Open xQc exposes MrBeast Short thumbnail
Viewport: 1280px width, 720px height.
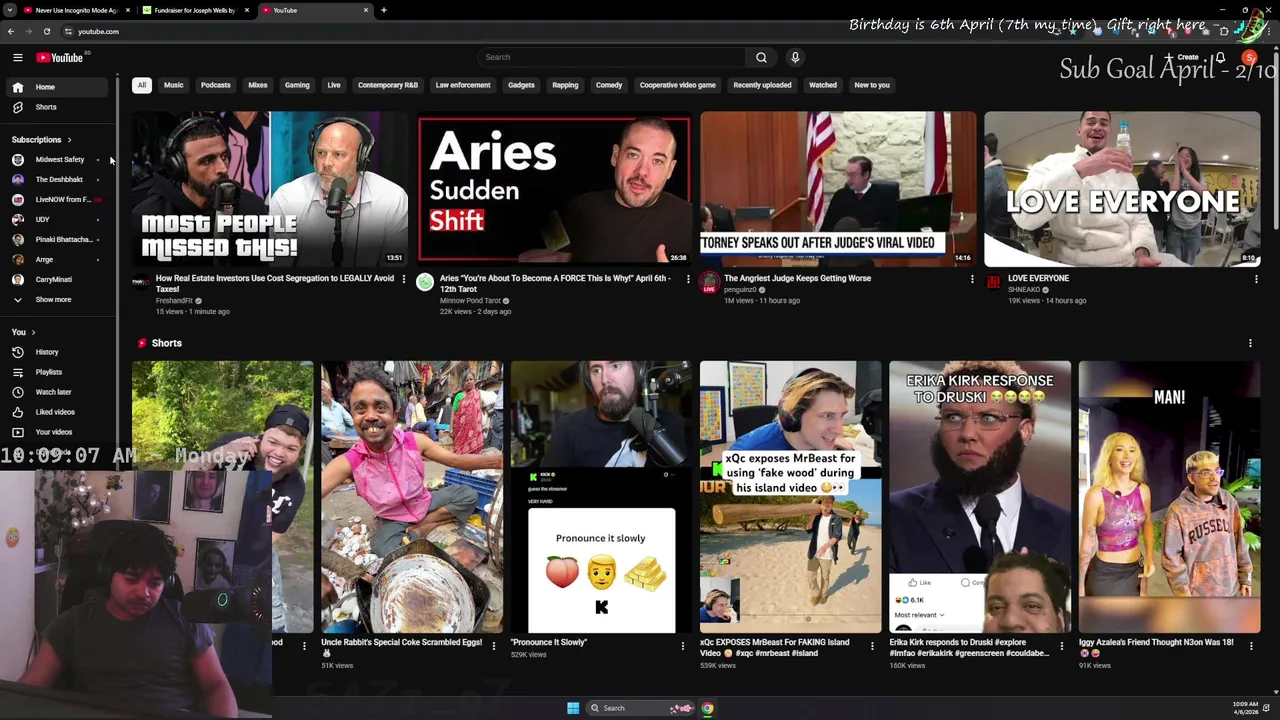pos(790,497)
